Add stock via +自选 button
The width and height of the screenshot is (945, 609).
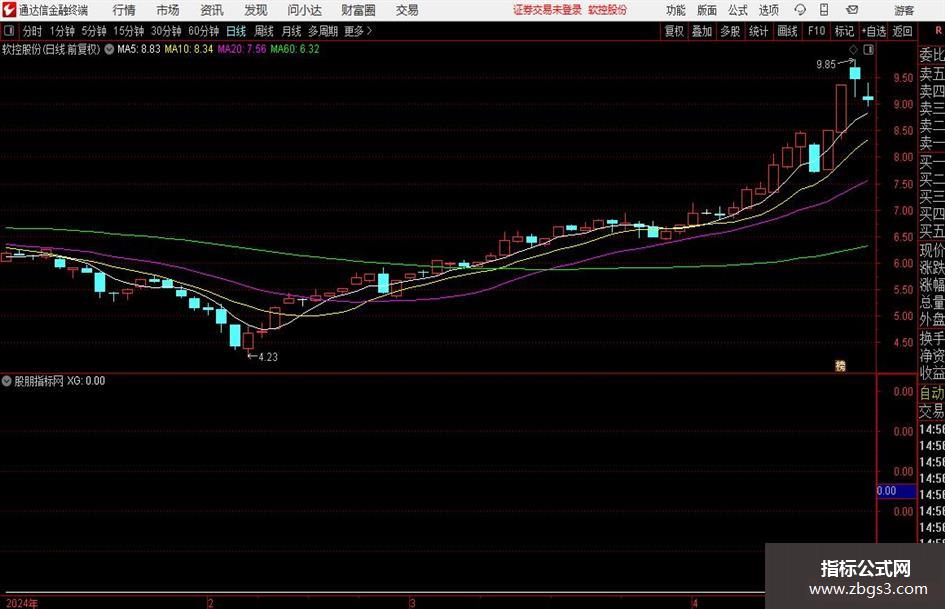coord(874,31)
